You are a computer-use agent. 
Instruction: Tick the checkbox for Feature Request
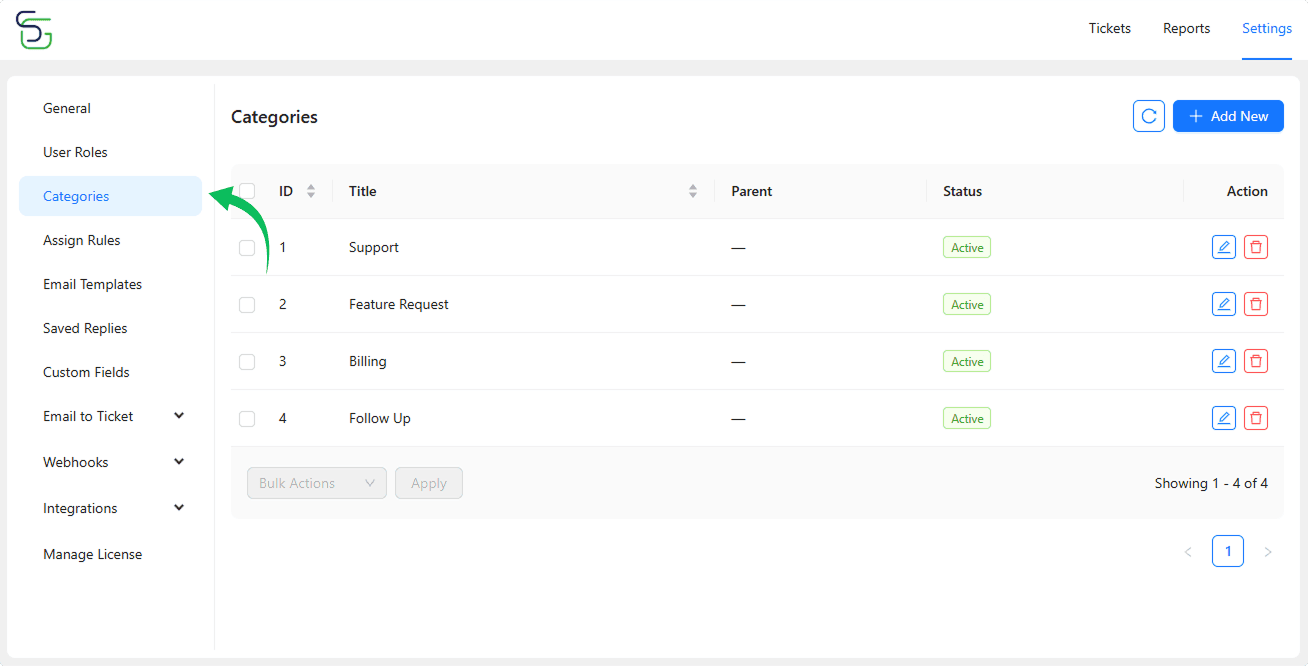pos(247,305)
